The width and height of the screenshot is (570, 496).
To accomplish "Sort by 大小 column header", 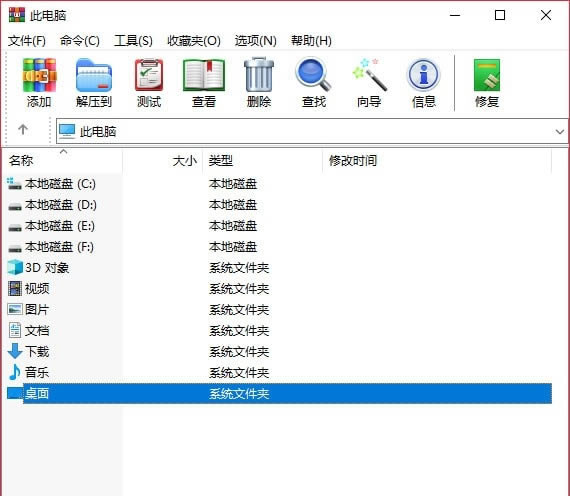I will (162, 160).
